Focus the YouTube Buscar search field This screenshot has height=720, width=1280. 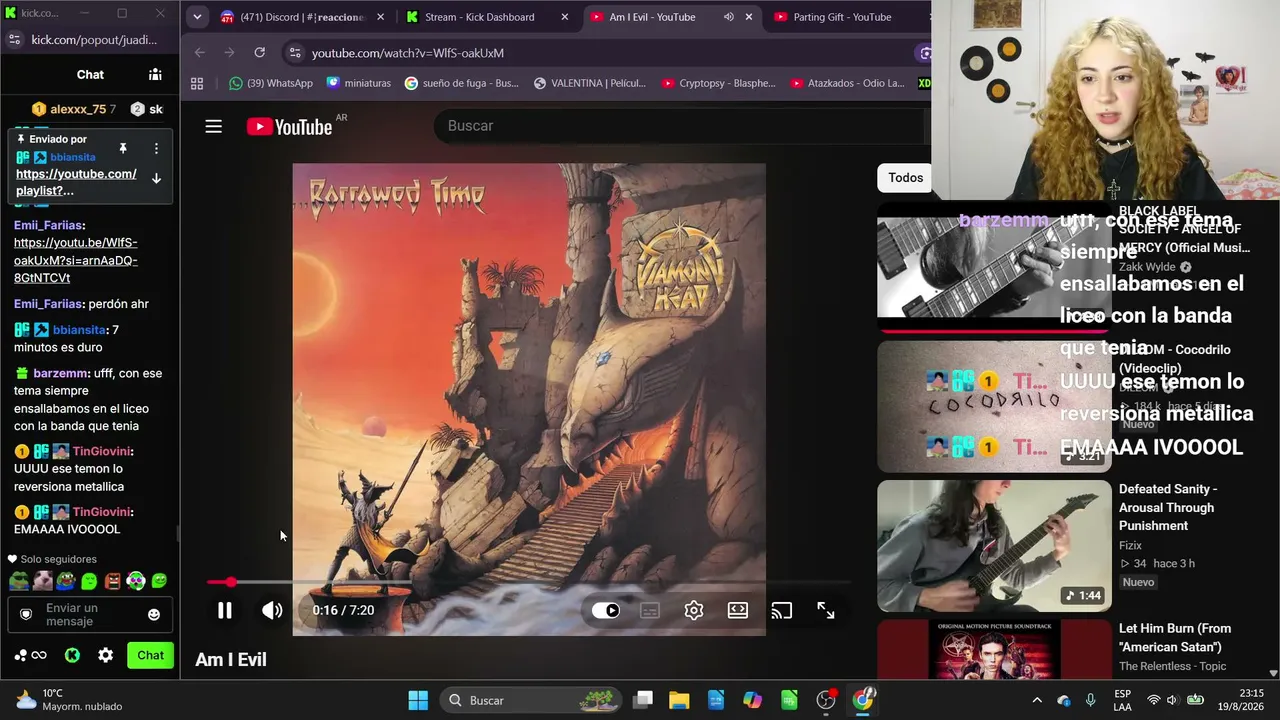click(x=680, y=125)
